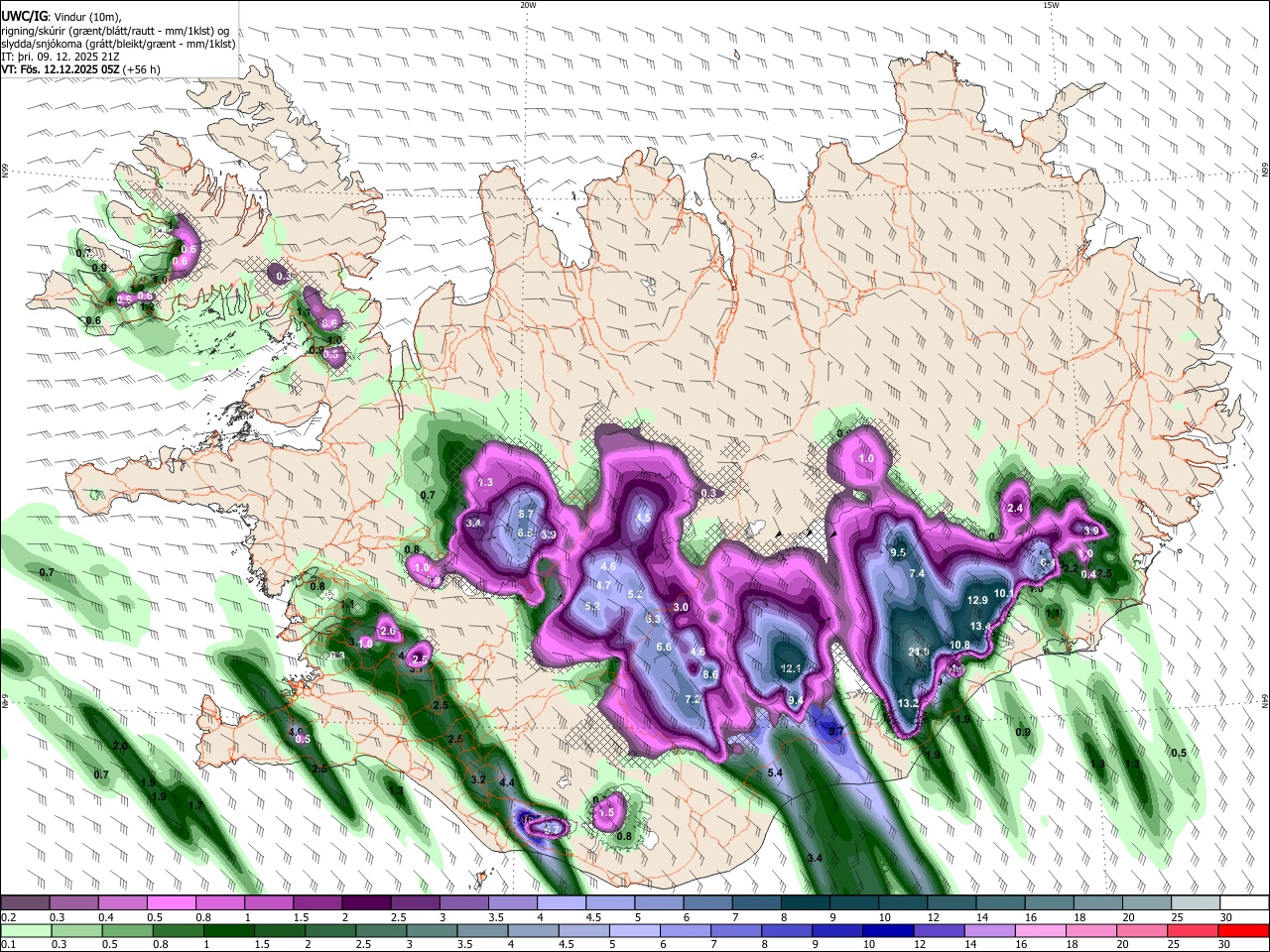
Task: Click the 10.1 precipitation value on the map
Action: coord(1003,593)
